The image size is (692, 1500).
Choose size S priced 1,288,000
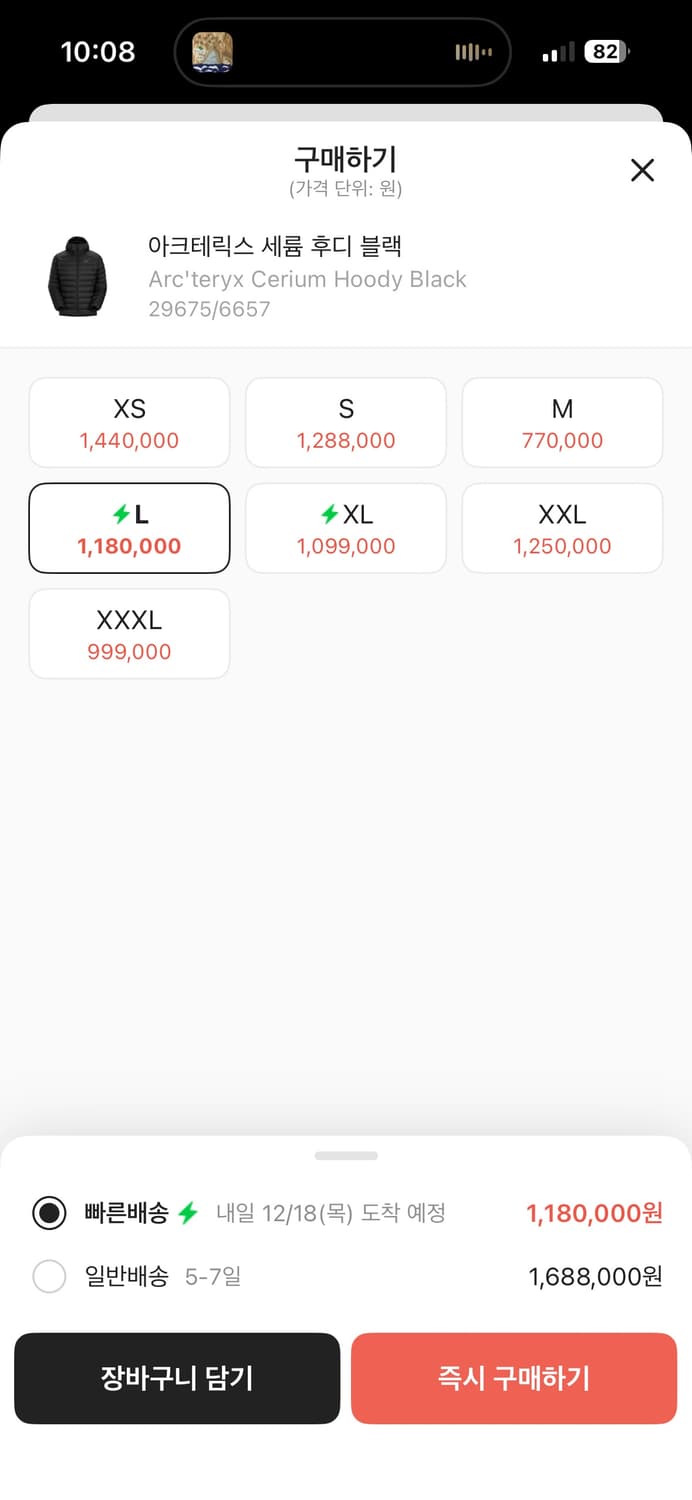[x=346, y=423]
